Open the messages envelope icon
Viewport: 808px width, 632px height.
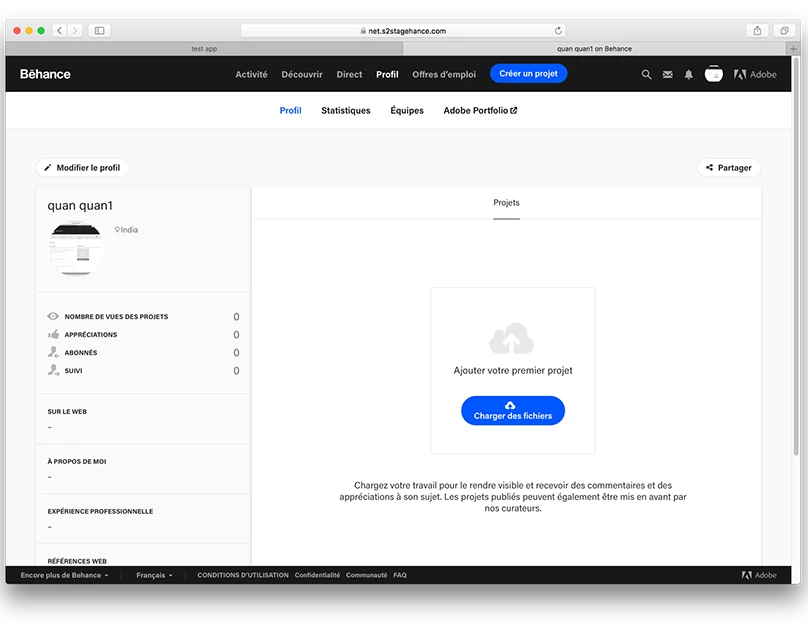pos(667,74)
